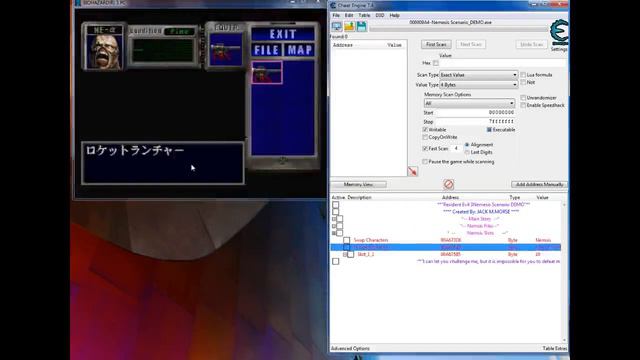
Task: Click the Next Scan button
Action: click(x=471, y=44)
